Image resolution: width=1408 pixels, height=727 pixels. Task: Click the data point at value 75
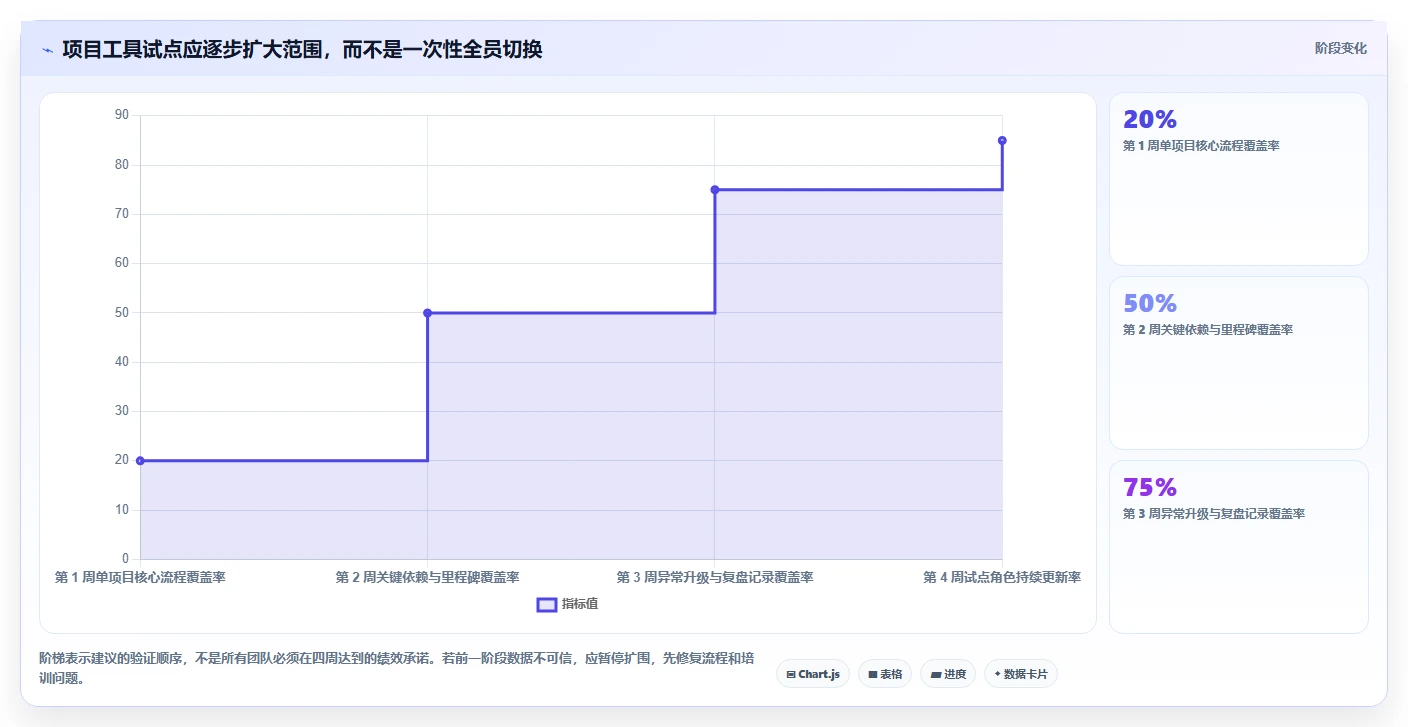715,190
